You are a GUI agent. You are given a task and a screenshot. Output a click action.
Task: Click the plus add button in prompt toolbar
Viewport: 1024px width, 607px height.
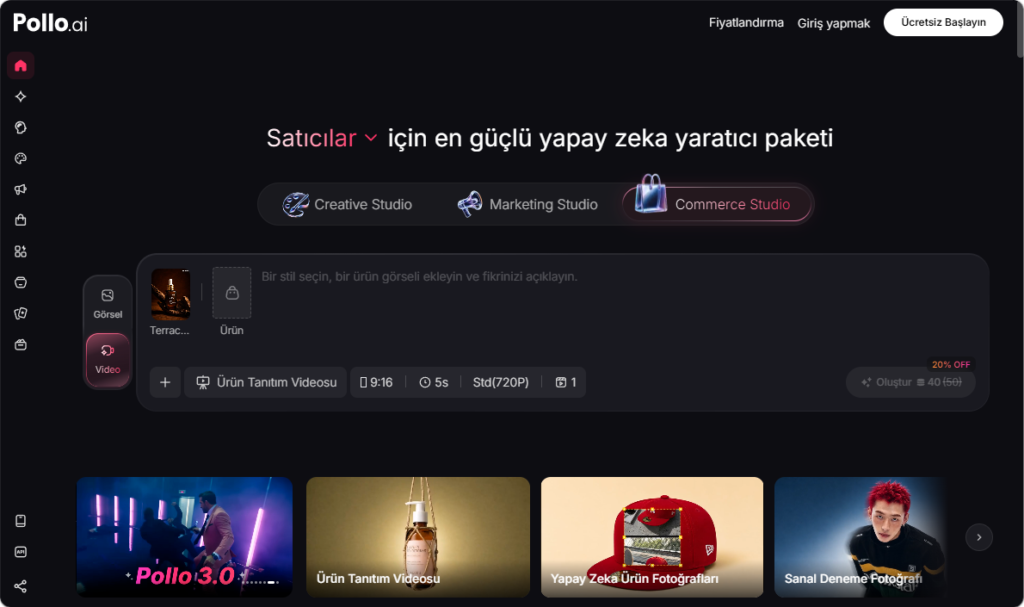pos(165,382)
